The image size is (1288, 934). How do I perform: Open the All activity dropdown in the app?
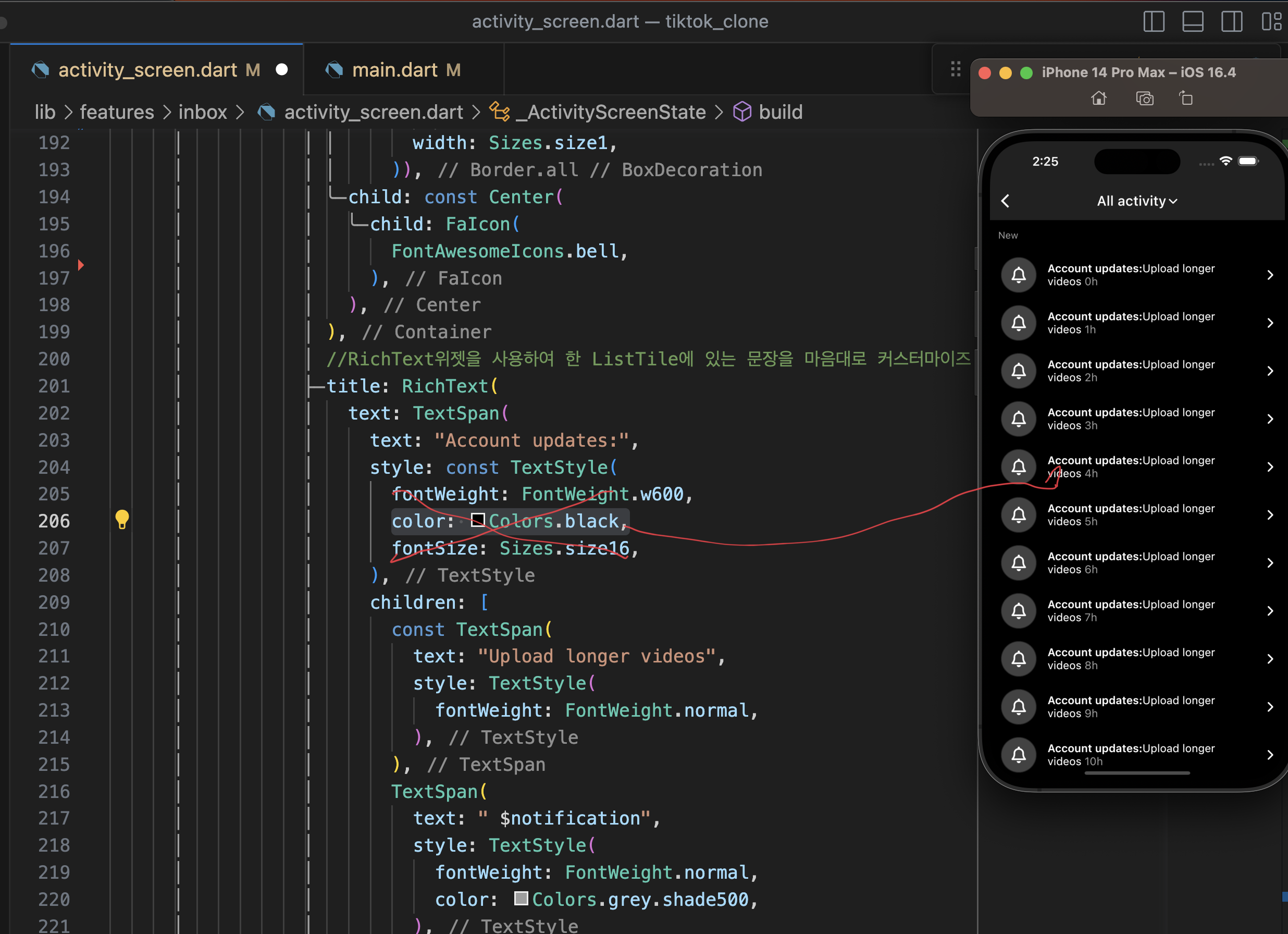(1137, 201)
